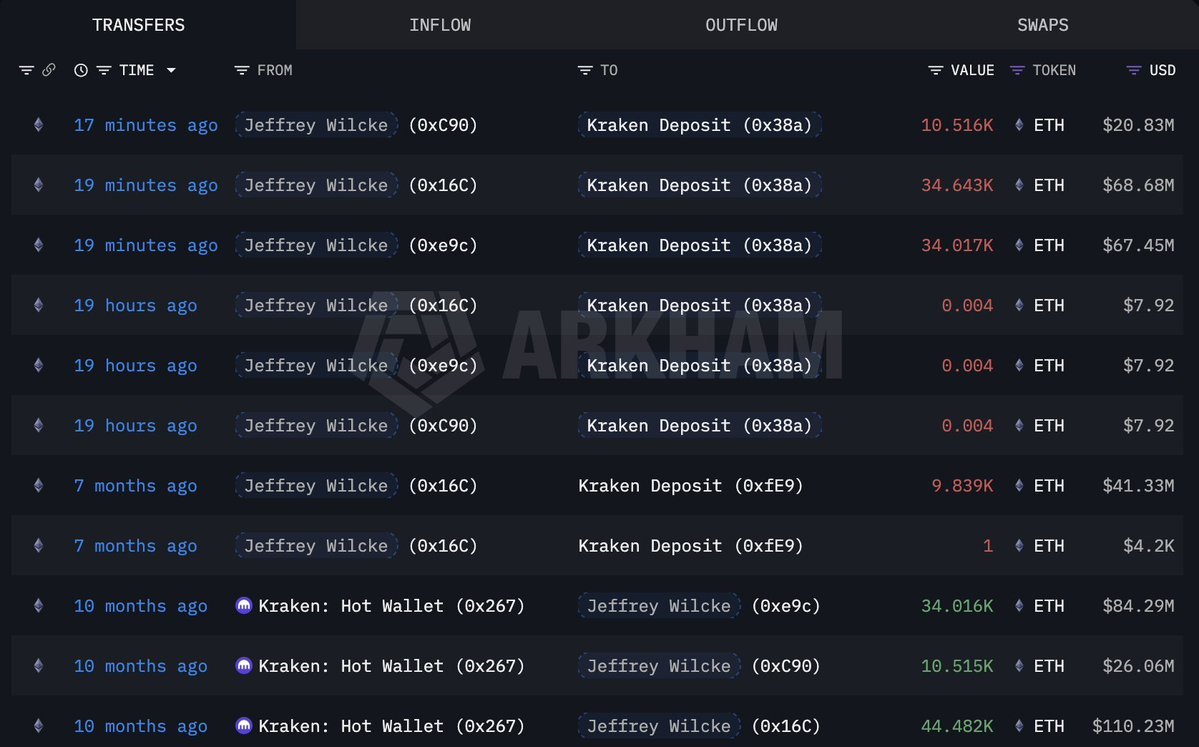Viewport: 1199px width, 747px height.
Task: Open the TIME column filter icon
Action: (103, 70)
